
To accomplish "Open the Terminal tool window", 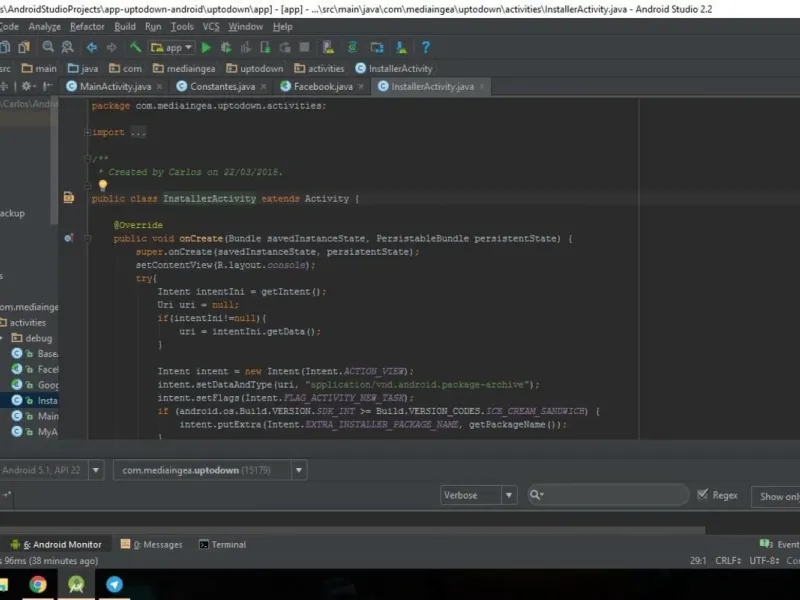I will (222, 545).
